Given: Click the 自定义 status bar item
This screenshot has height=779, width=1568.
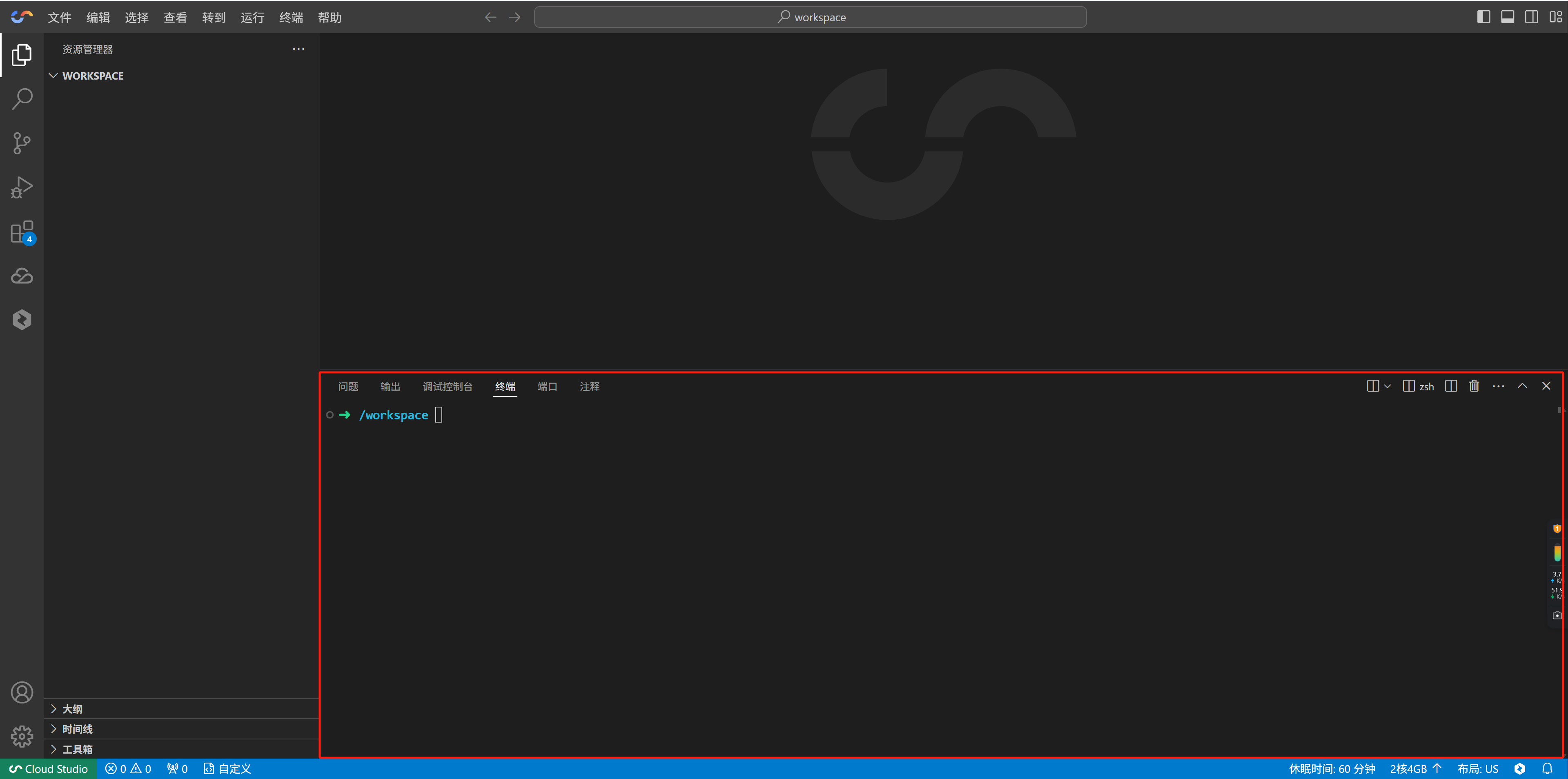Looking at the screenshot, I should pyautogui.click(x=227, y=769).
